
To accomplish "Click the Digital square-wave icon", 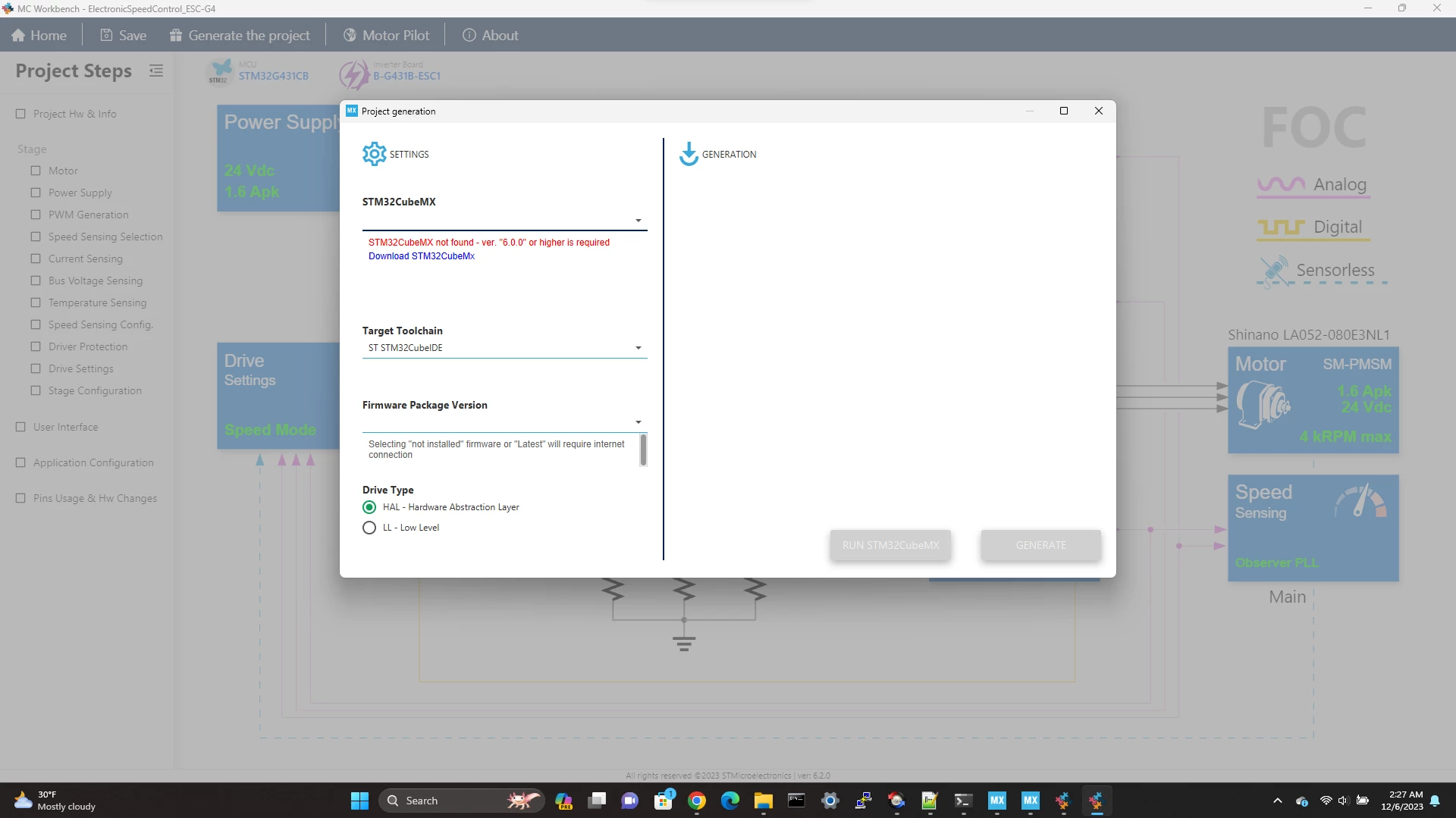I will tap(1281, 227).
